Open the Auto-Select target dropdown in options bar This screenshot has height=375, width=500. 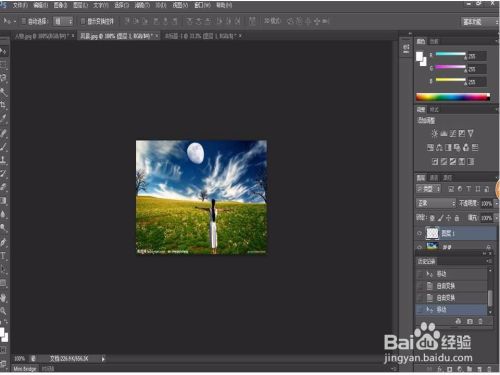[x=63, y=21]
